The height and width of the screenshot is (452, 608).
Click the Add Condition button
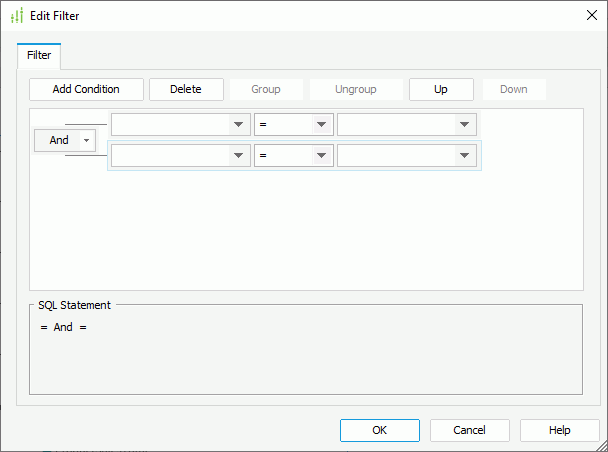coord(86,89)
